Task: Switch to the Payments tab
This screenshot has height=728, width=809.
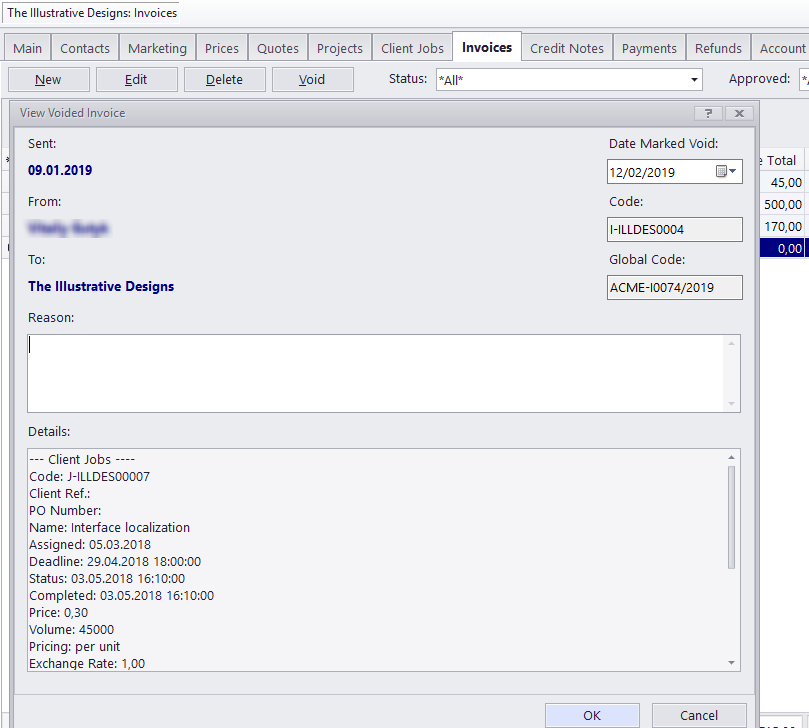Action: coord(648,47)
